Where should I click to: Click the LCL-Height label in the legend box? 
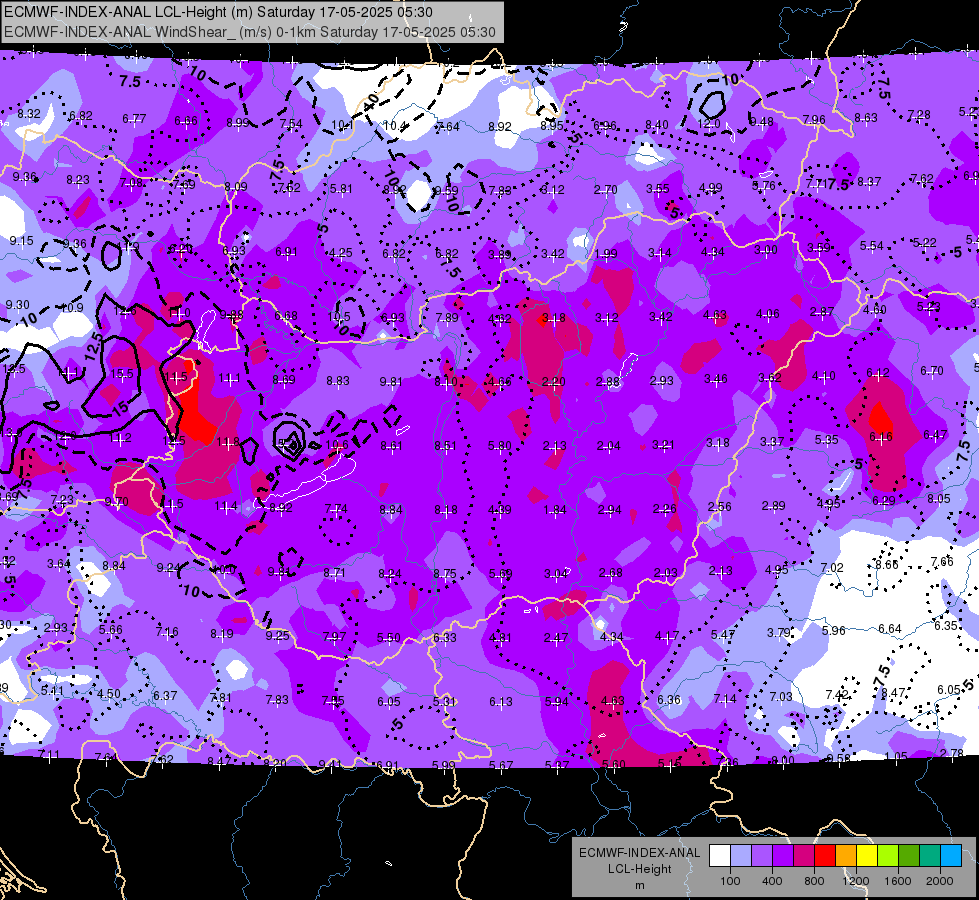pyautogui.click(x=640, y=869)
